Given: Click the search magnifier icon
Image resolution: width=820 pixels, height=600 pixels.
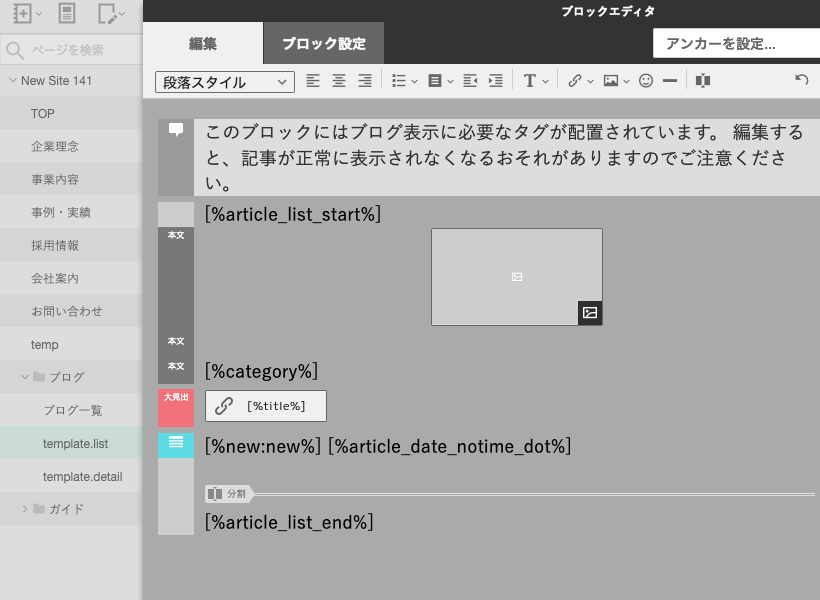Looking at the screenshot, I should point(15,50).
